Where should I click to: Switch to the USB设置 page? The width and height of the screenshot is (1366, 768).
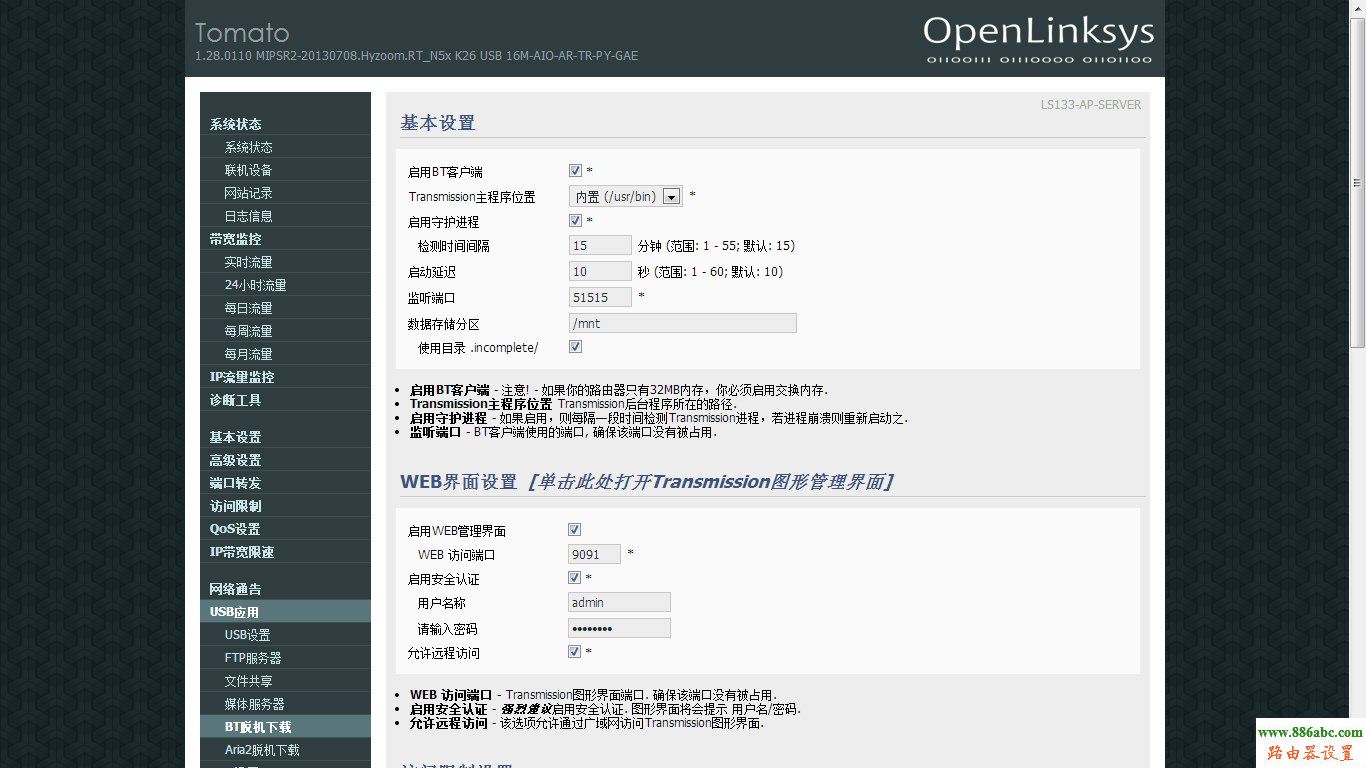246,634
